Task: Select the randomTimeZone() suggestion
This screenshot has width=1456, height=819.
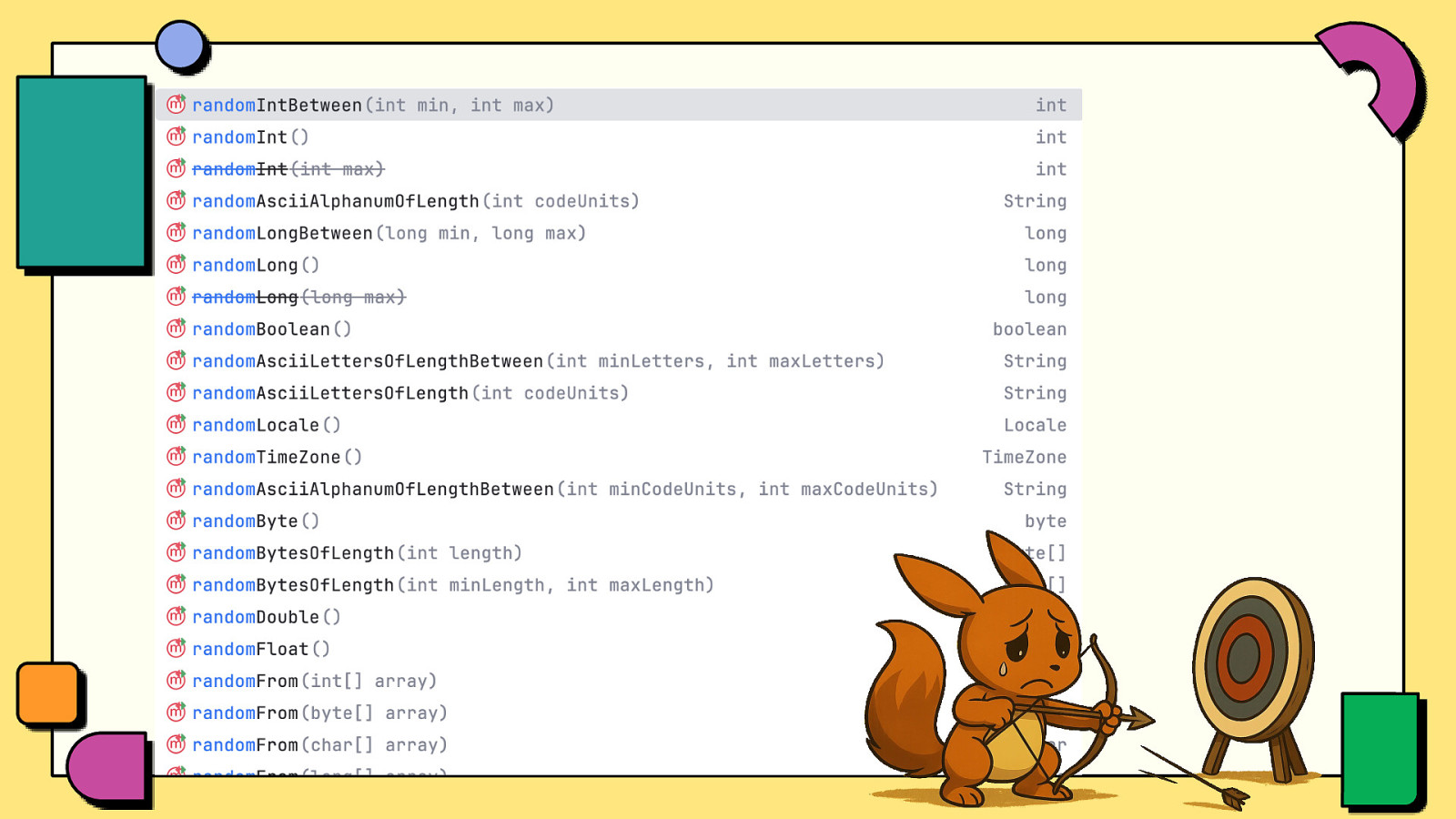Action: pos(619,457)
